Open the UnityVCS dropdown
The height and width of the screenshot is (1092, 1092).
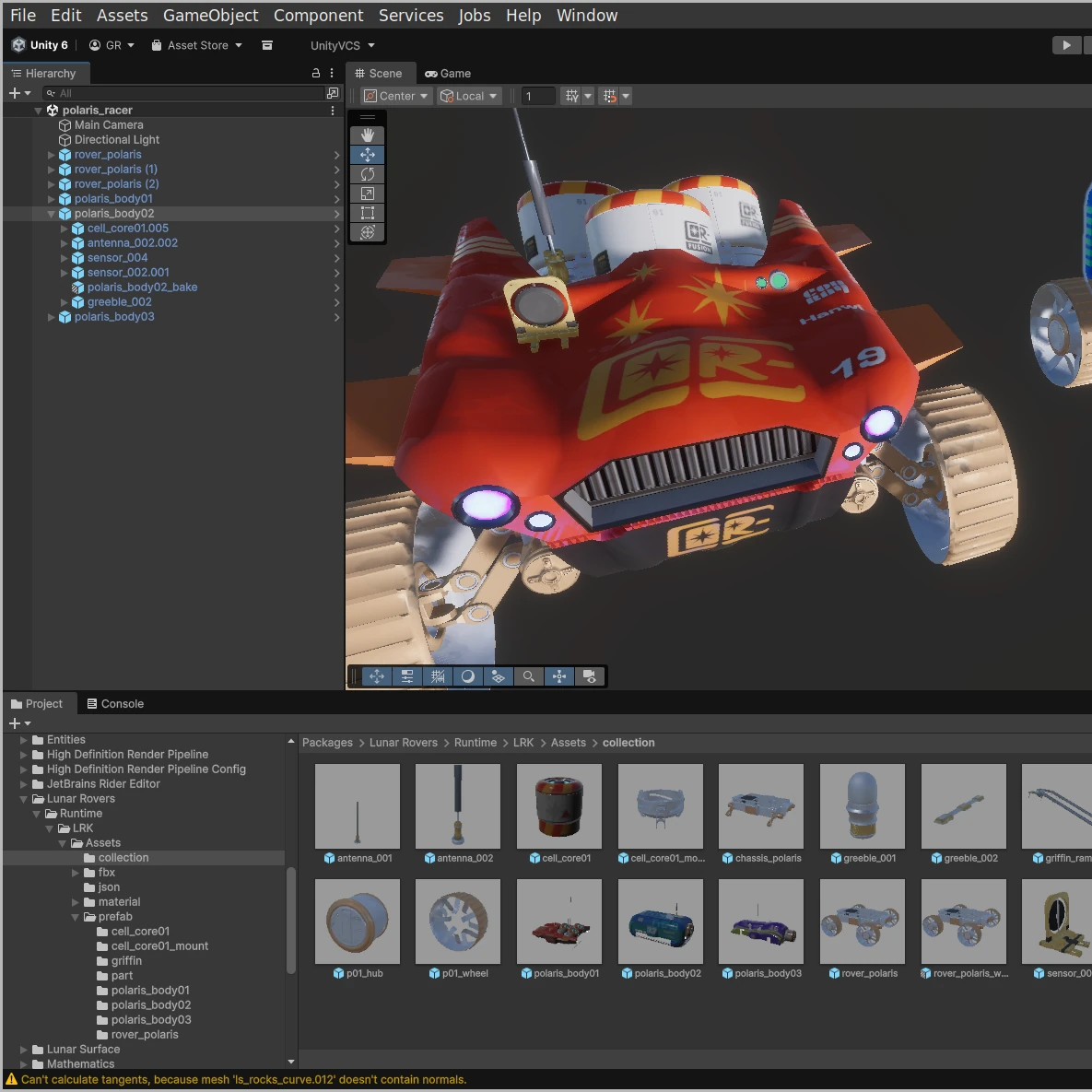(x=342, y=45)
